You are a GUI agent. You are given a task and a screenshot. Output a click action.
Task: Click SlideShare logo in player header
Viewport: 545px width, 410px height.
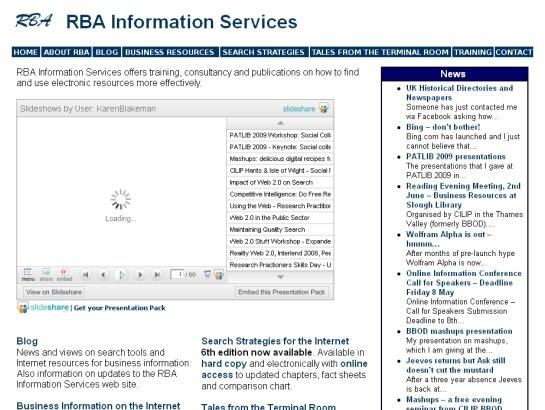pos(305,108)
